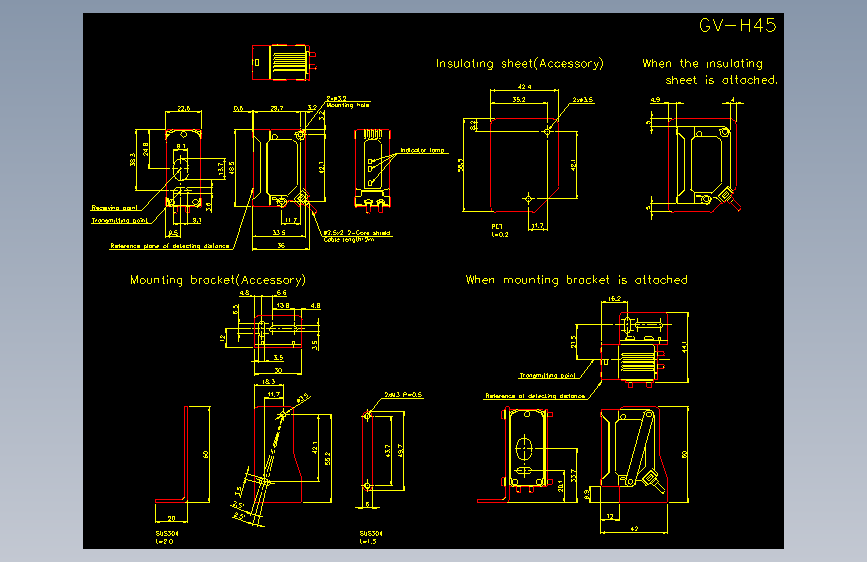Select the "20.1" vertical dimension
The image size is (867, 562).
point(561,486)
